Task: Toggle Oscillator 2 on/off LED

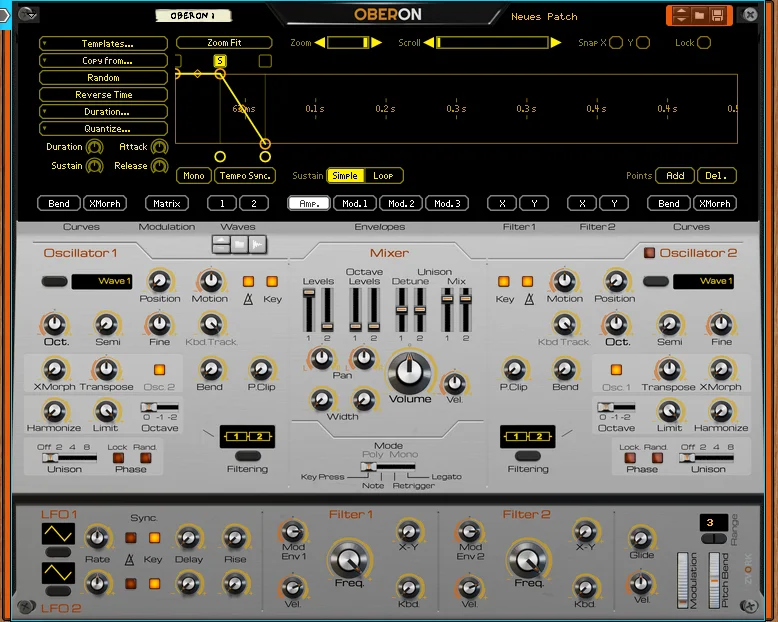Action: 649,253
